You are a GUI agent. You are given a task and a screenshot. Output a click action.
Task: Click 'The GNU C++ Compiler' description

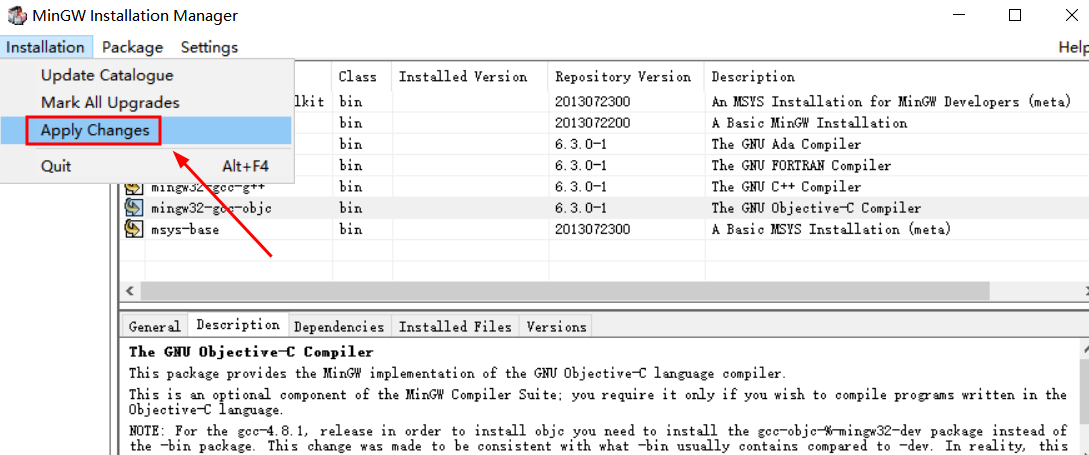[786, 187]
